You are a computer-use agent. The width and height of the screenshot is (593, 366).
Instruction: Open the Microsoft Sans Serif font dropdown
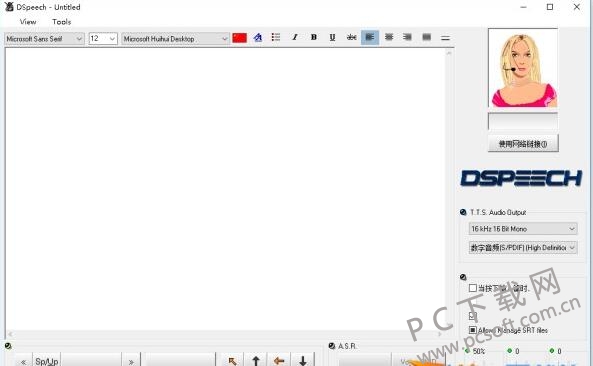tap(44, 39)
